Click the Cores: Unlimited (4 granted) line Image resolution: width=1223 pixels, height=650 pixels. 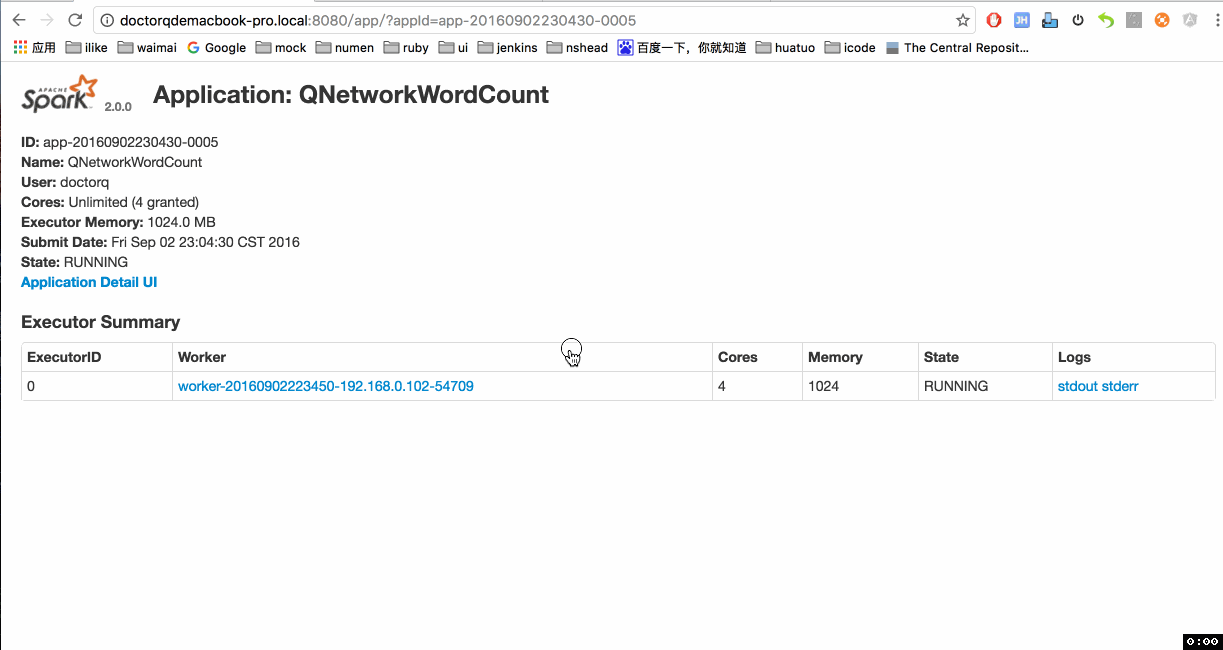pos(110,202)
